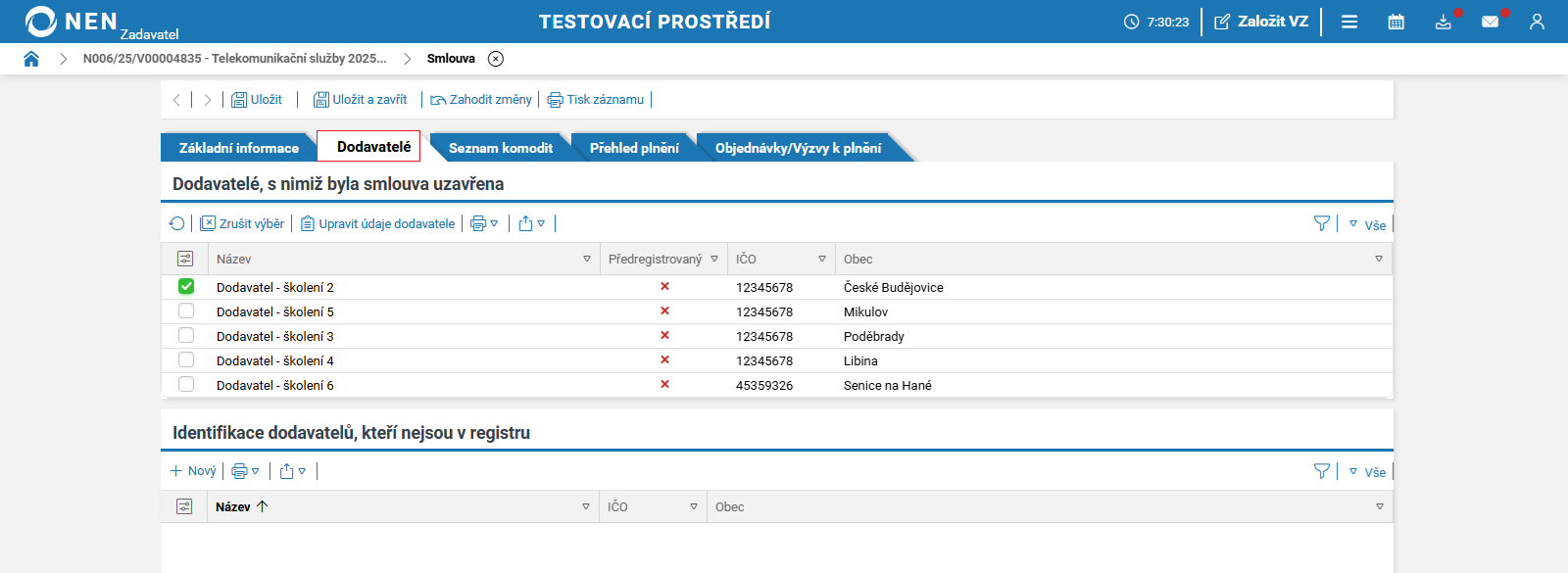Go to previous record arrow
1568x573 pixels.
click(x=176, y=100)
